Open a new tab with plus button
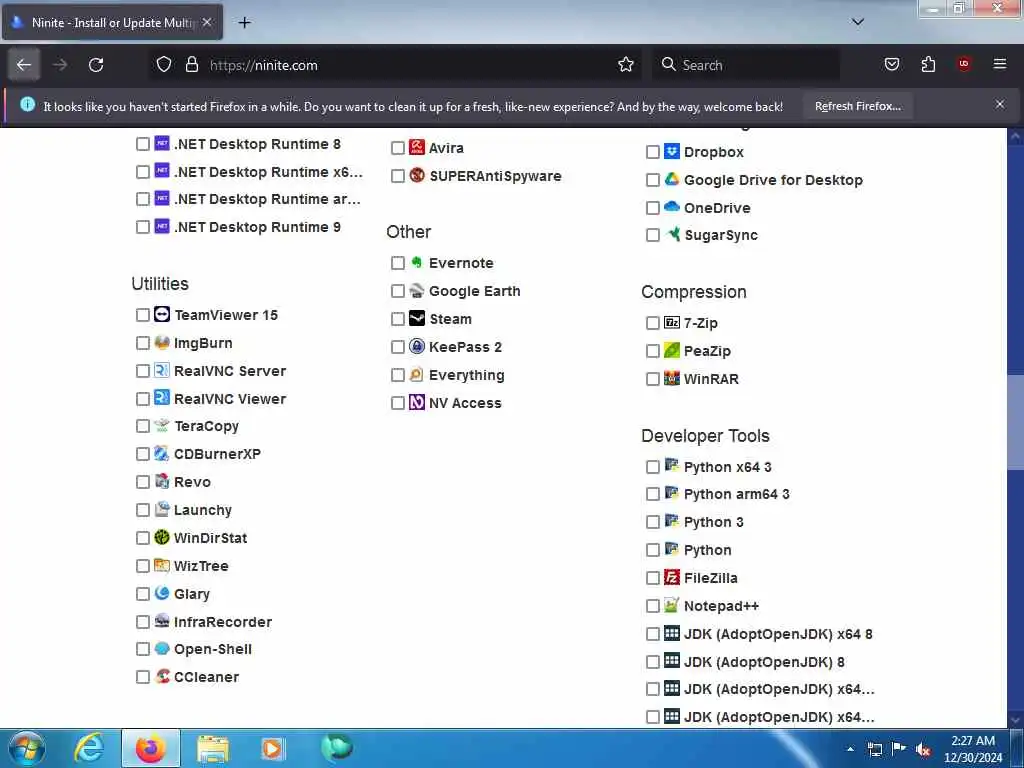 244,23
